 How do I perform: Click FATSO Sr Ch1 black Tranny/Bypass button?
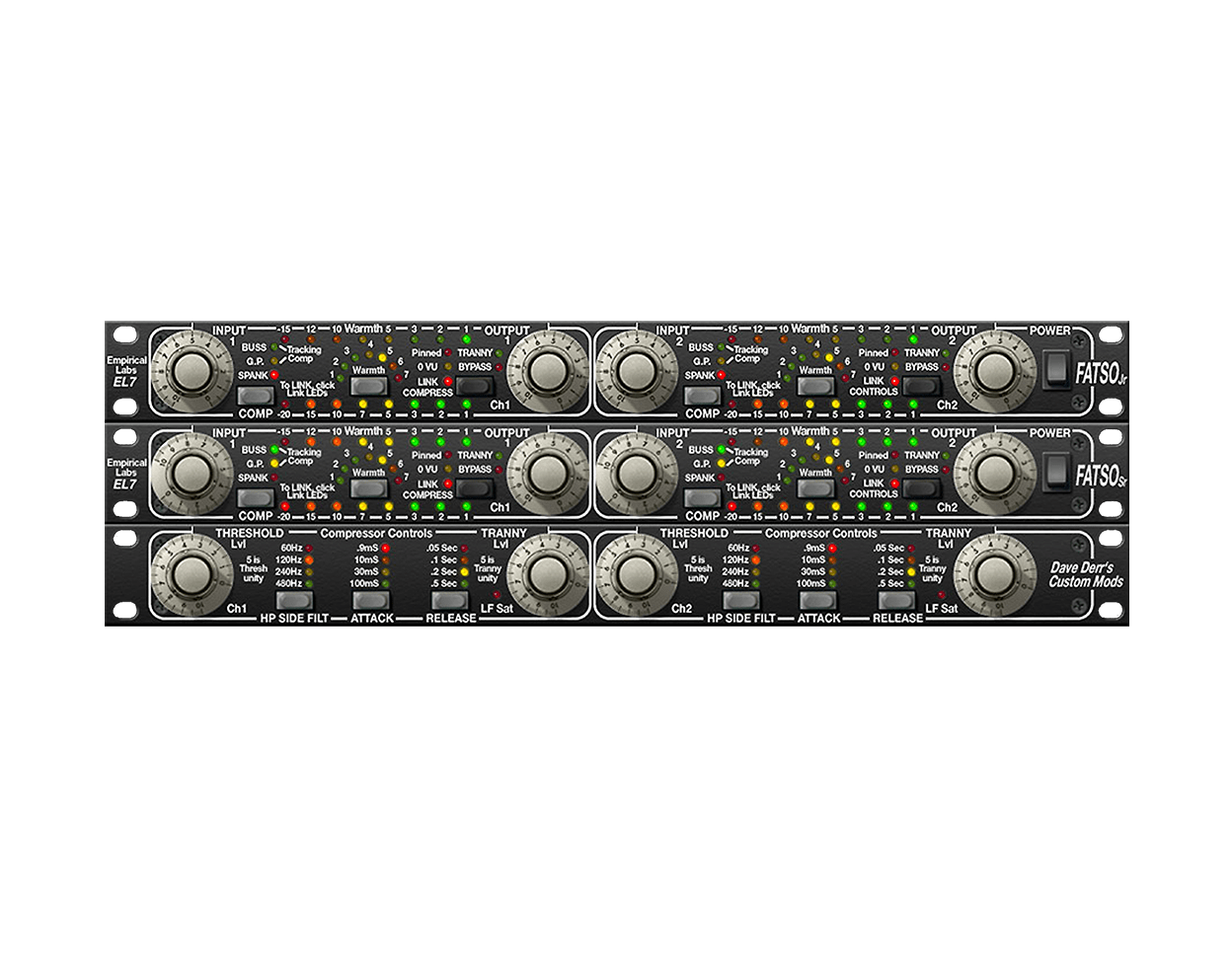pyautogui.click(x=475, y=488)
